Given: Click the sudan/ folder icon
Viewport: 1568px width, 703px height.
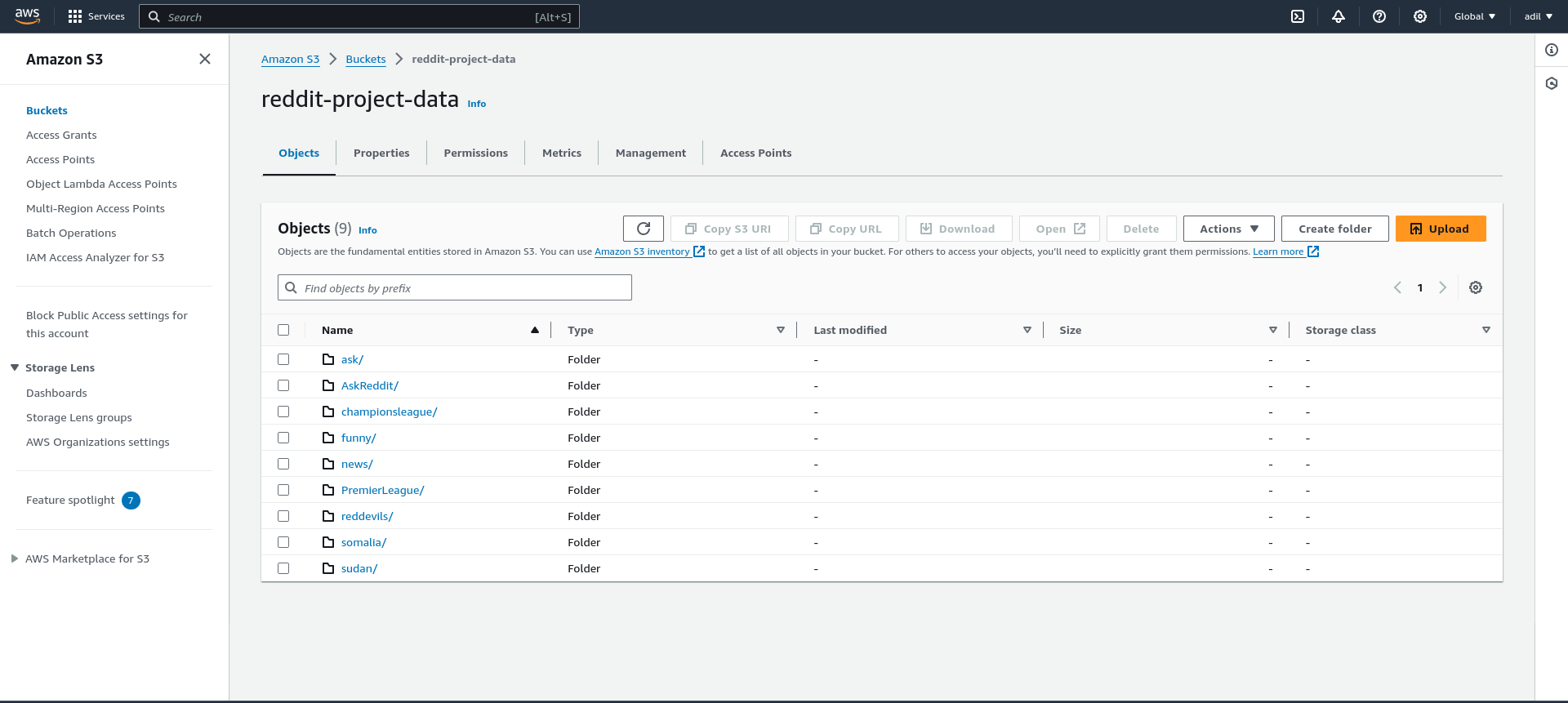Looking at the screenshot, I should pos(328,568).
